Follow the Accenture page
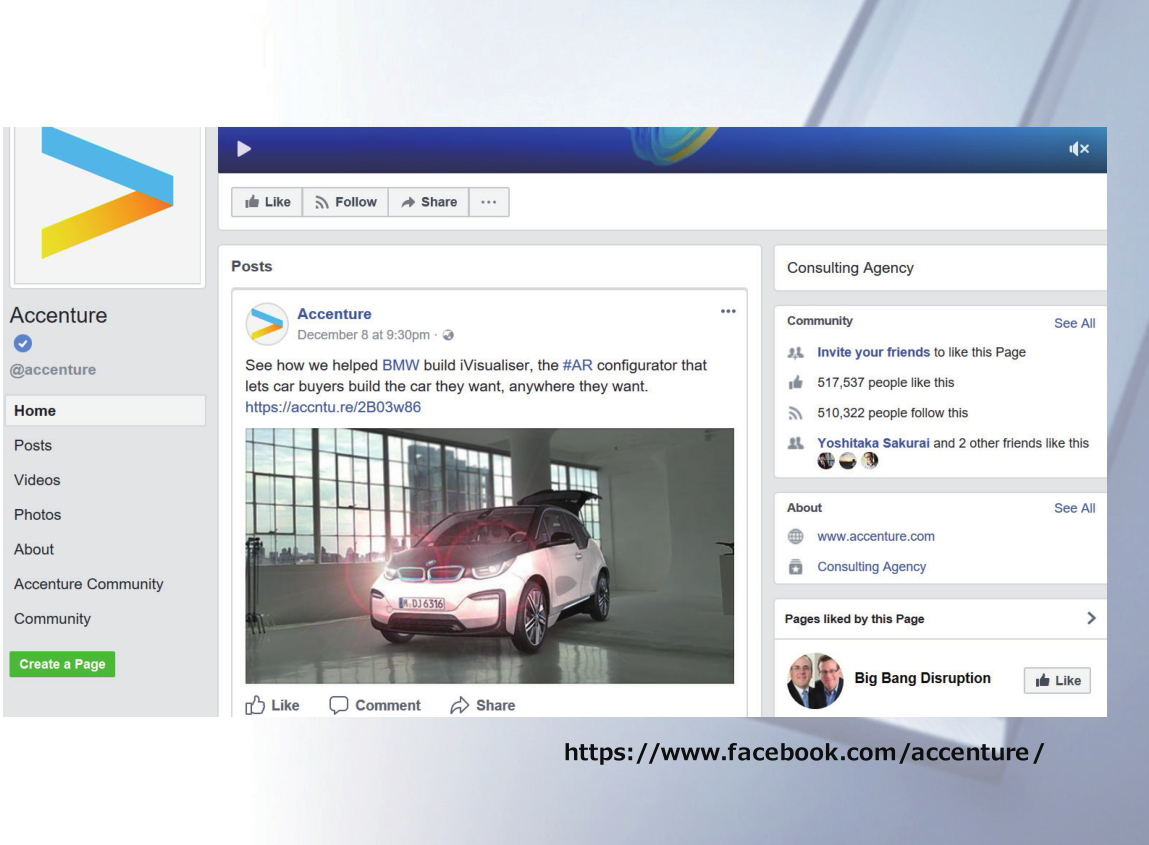 pos(345,202)
